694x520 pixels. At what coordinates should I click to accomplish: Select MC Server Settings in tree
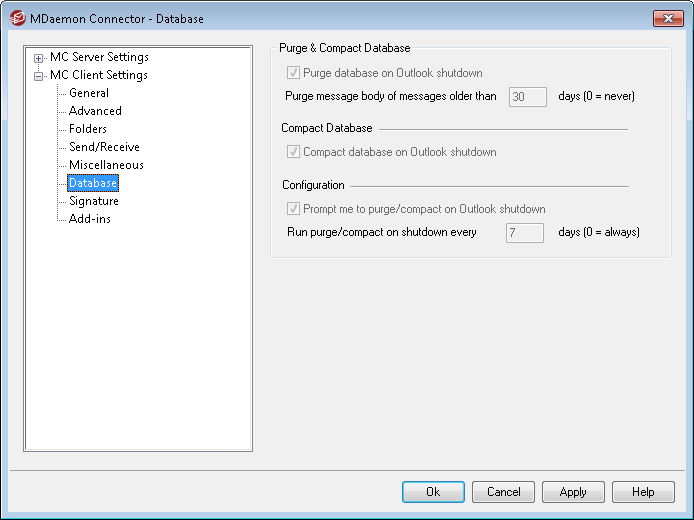[99, 57]
